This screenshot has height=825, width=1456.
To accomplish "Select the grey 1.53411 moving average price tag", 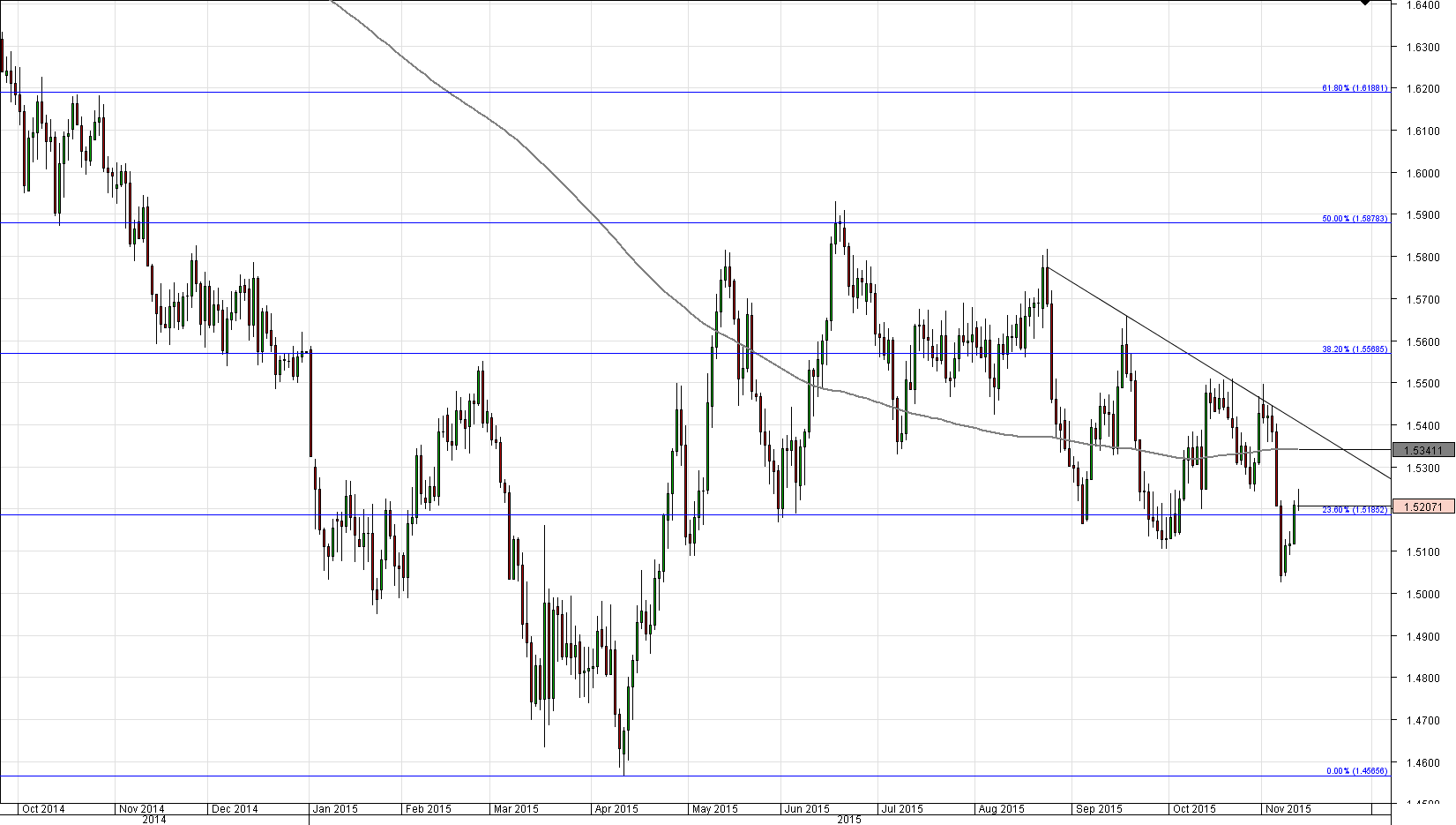I will (1422, 450).
